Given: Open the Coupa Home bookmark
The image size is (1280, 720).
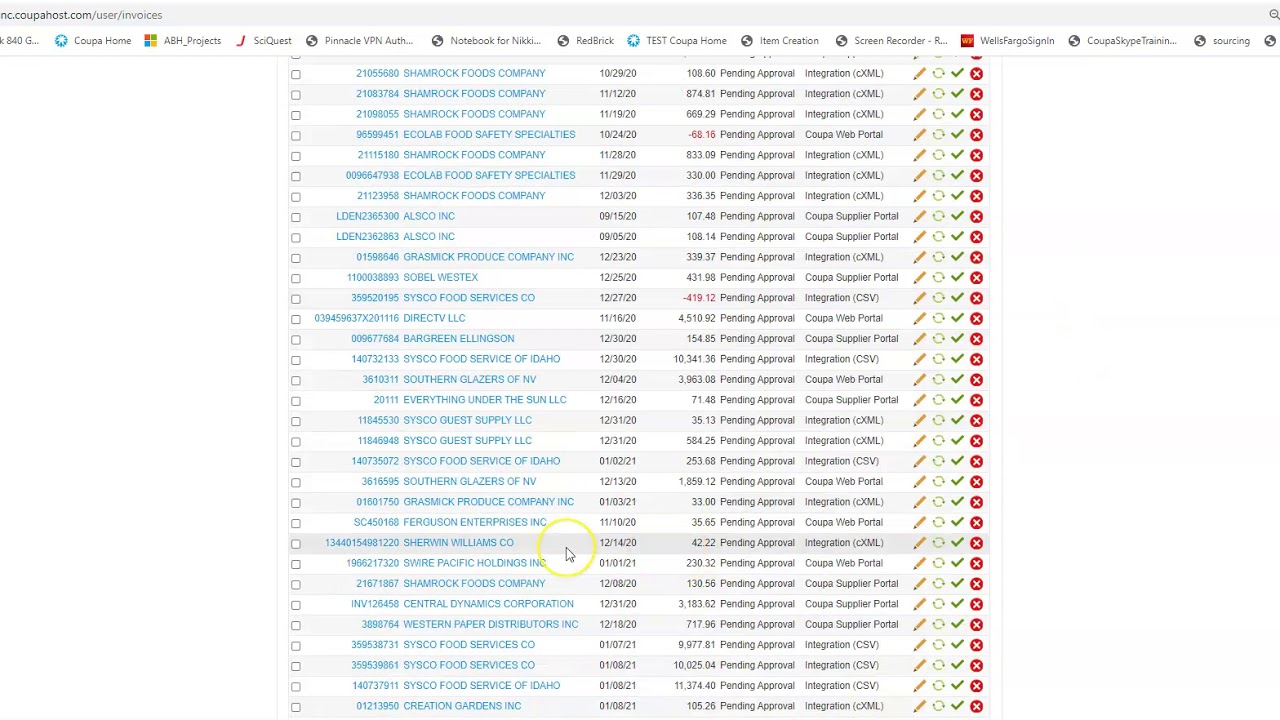Looking at the screenshot, I should (93, 41).
